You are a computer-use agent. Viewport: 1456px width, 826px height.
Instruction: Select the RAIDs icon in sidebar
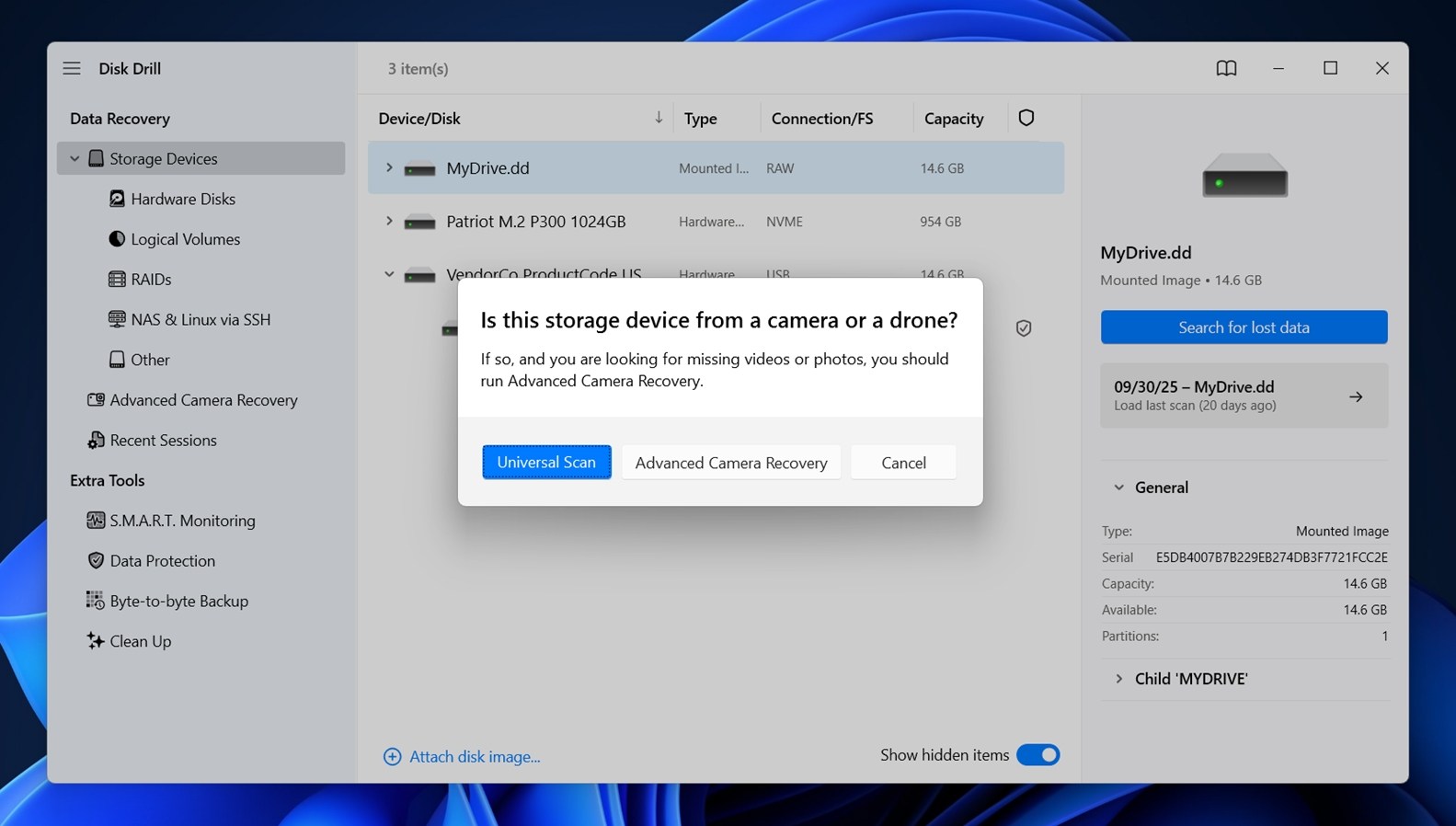pyautogui.click(x=117, y=279)
